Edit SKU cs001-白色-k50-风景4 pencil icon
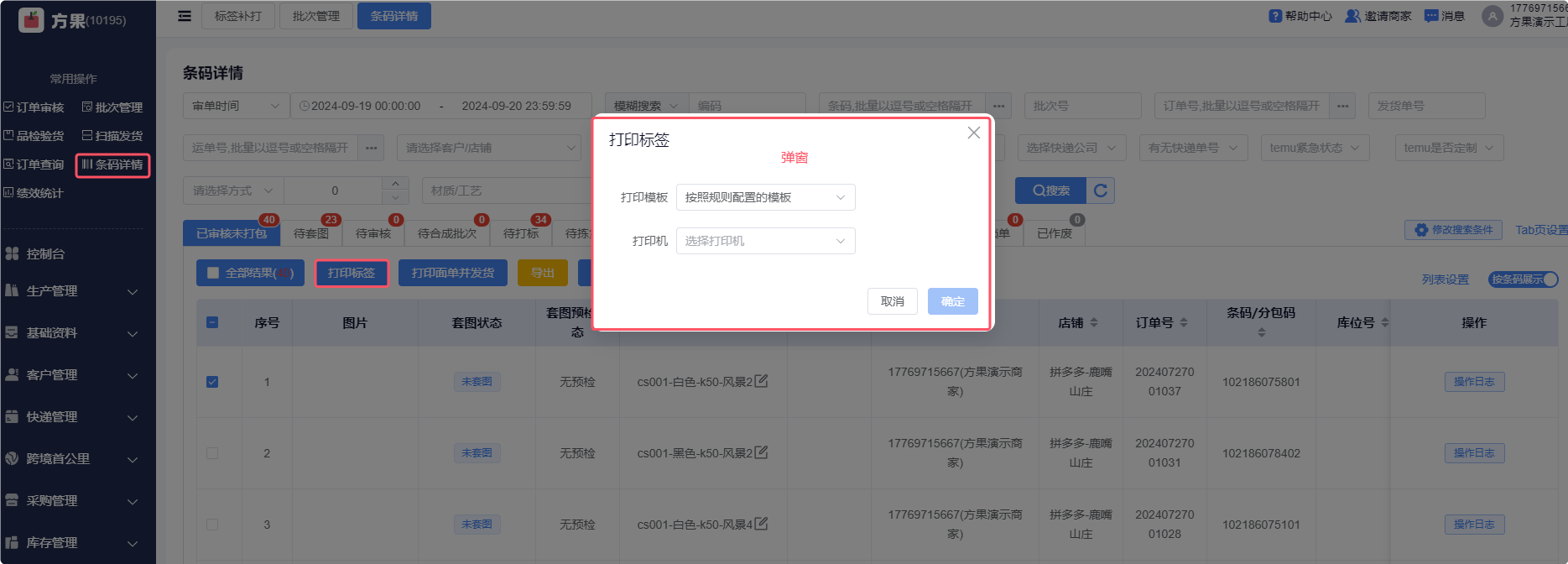1568x564 pixels. point(761,524)
